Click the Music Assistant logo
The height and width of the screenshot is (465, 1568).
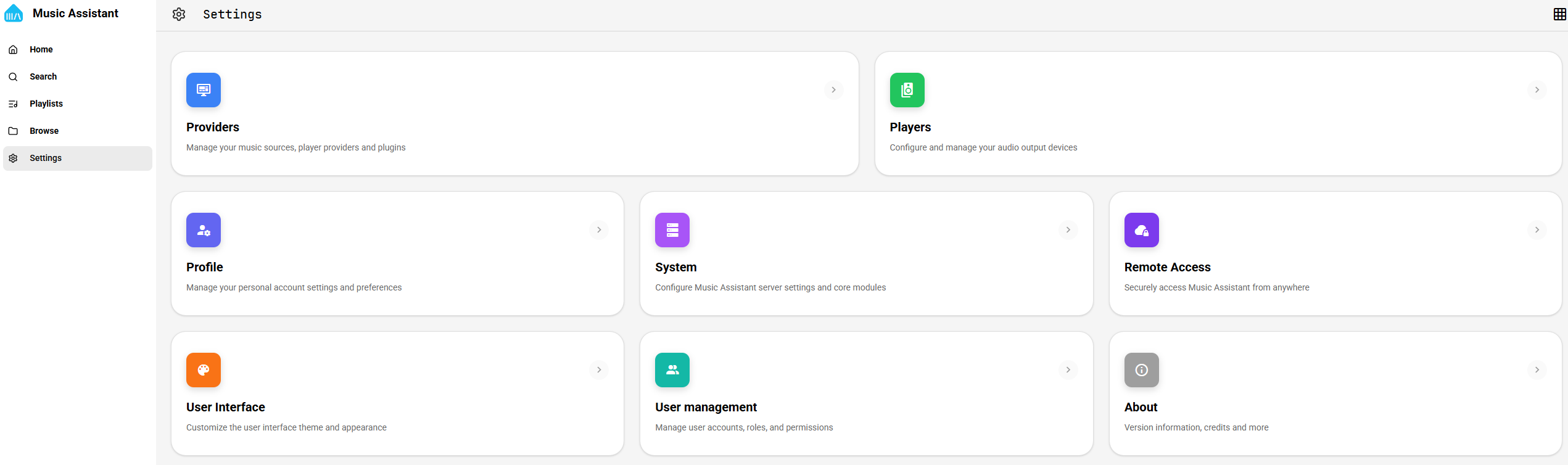(14, 14)
